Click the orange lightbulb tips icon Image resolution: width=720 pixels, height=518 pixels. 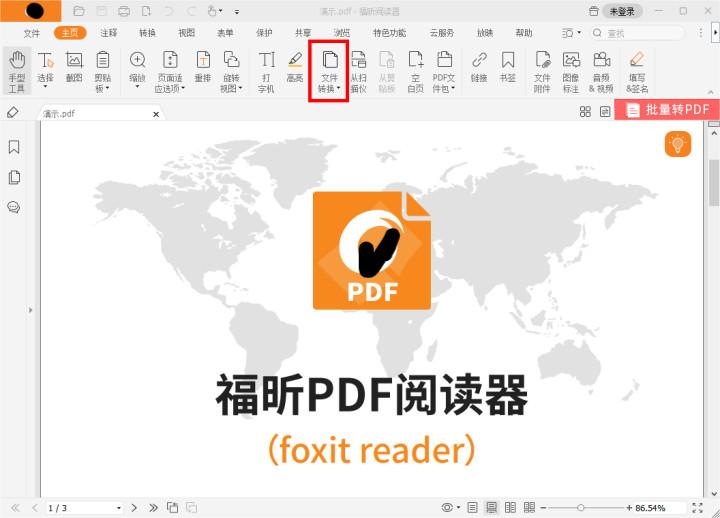(x=678, y=144)
